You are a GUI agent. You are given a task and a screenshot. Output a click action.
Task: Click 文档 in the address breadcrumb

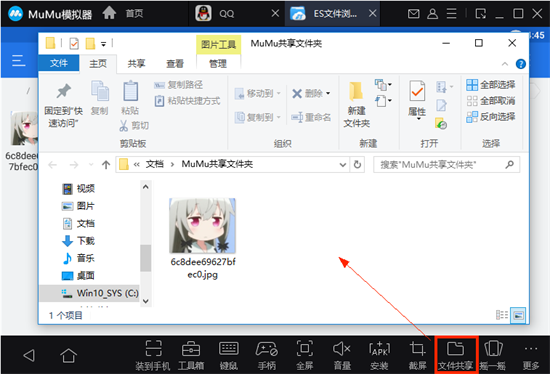click(x=155, y=164)
